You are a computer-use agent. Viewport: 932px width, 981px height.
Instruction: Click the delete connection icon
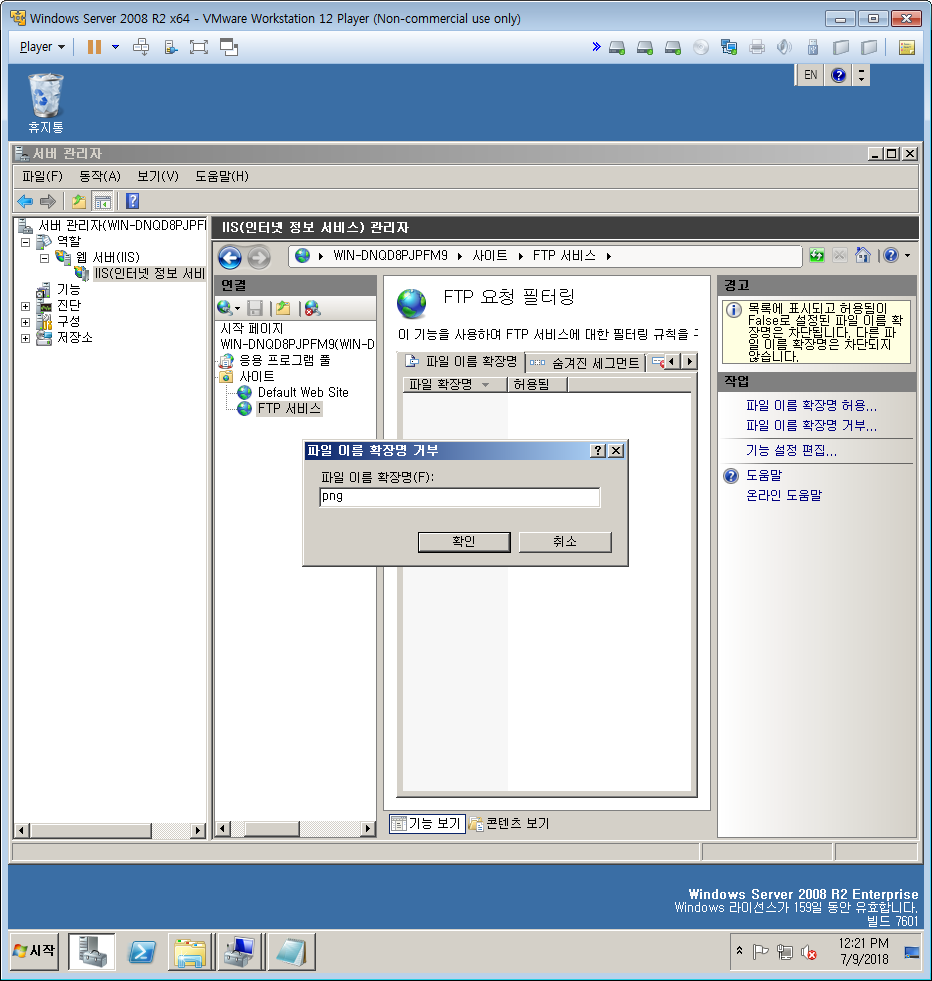(312, 308)
